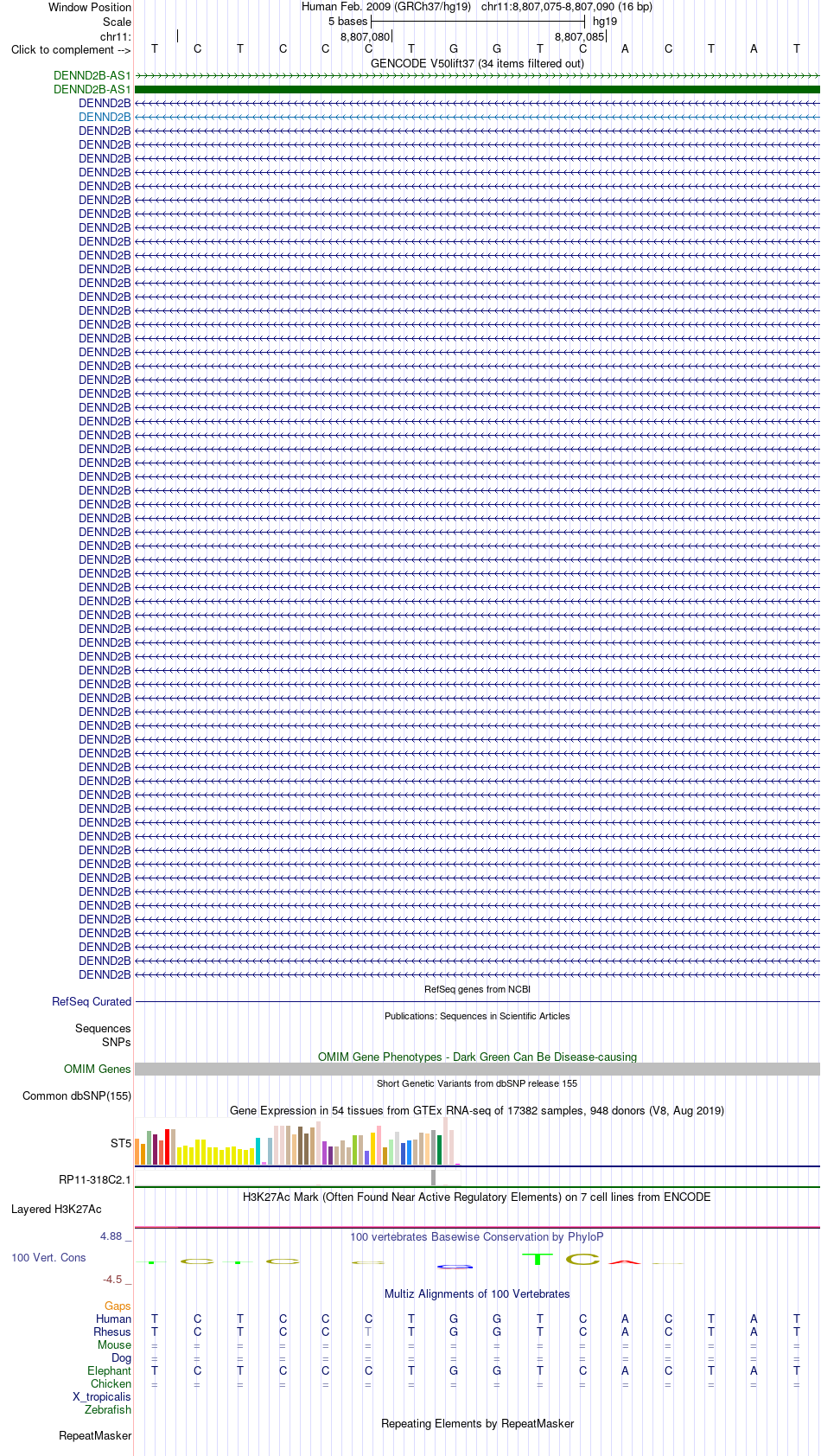Click the Zebrafish alignment row label
Viewport: 821px width, 1456px height.
(108, 1409)
